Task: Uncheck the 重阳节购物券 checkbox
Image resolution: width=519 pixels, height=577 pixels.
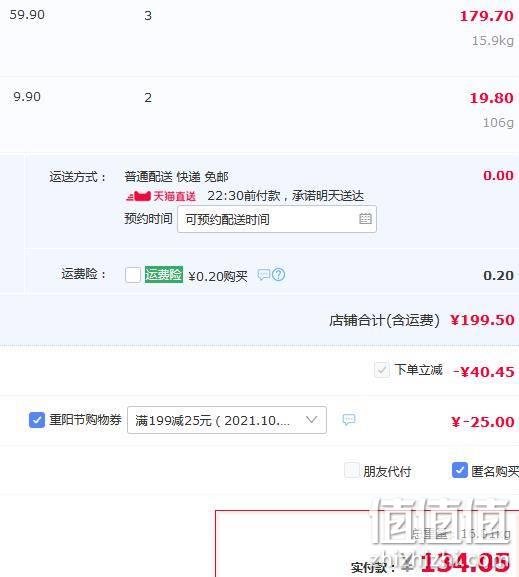Action: [37, 420]
